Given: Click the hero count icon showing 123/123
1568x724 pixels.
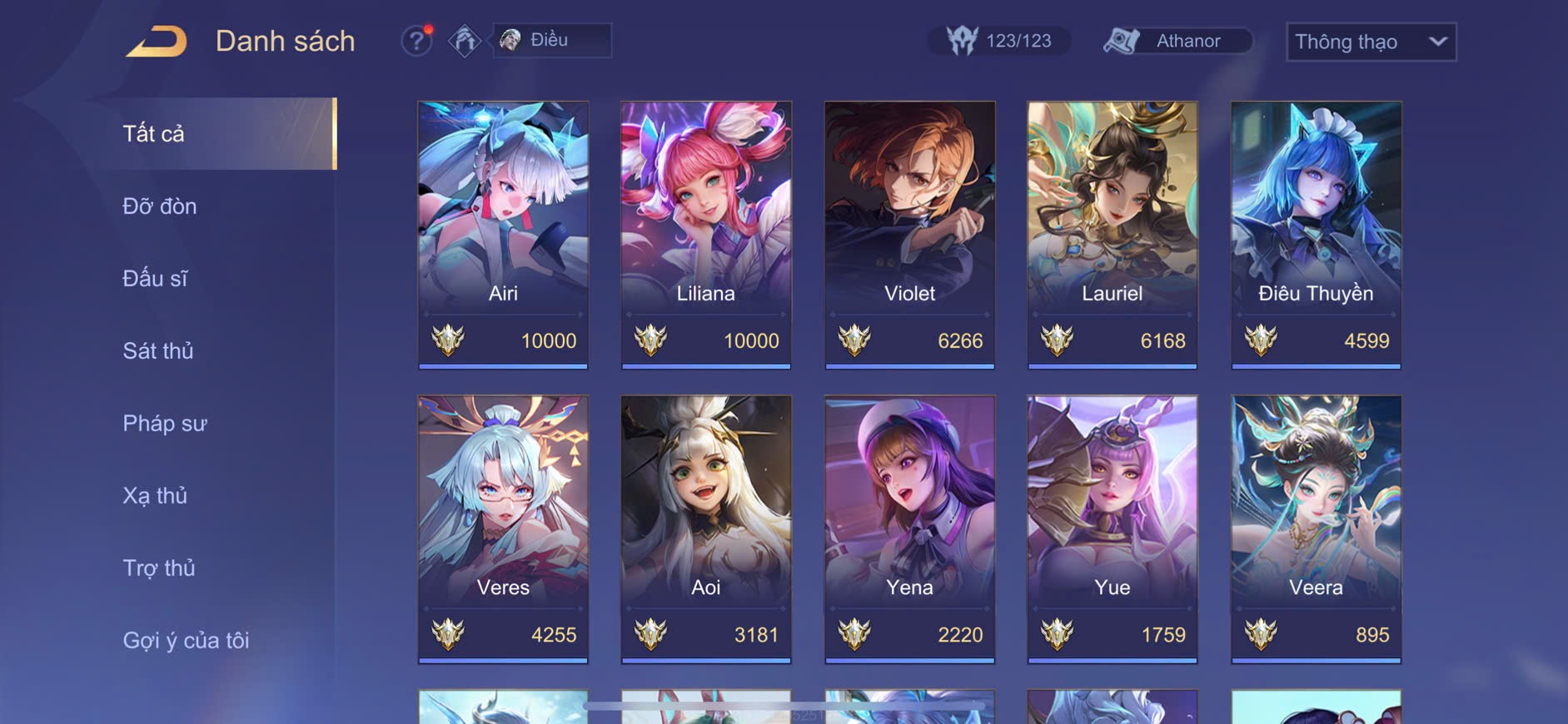Looking at the screenshot, I should [x=962, y=40].
